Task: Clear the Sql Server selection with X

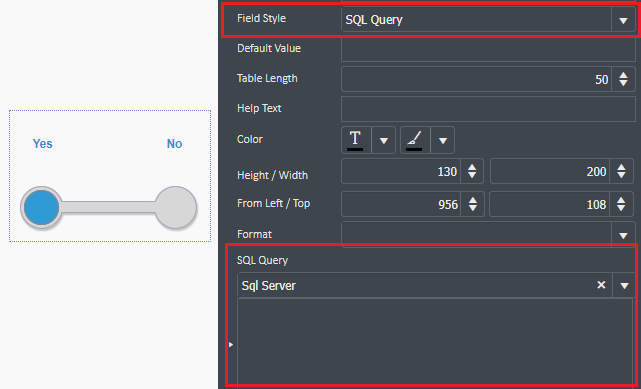Action: point(601,285)
